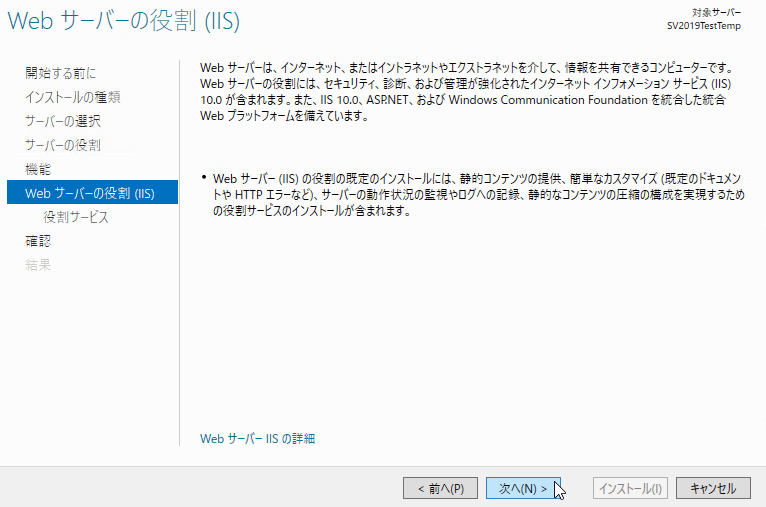This screenshot has width=766, height=507.
Task: Click the Web サーバーの役割 (IIS) page title
Action: click(x=124, y=21)
